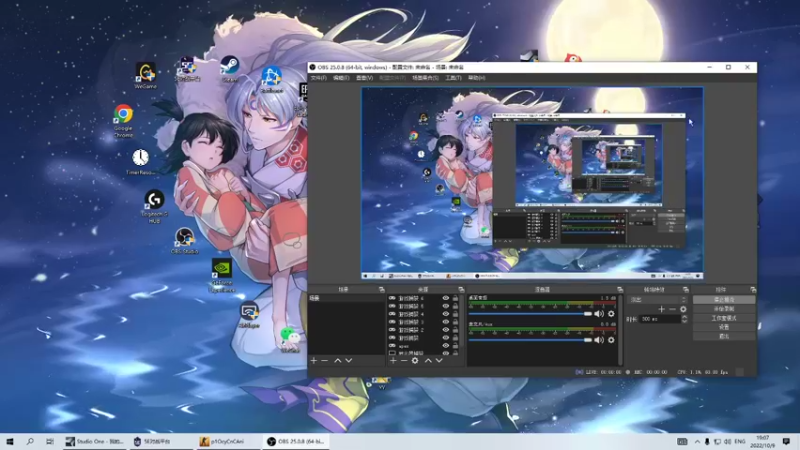Lock the apex source
800x450 pixels.
point(455,346)
